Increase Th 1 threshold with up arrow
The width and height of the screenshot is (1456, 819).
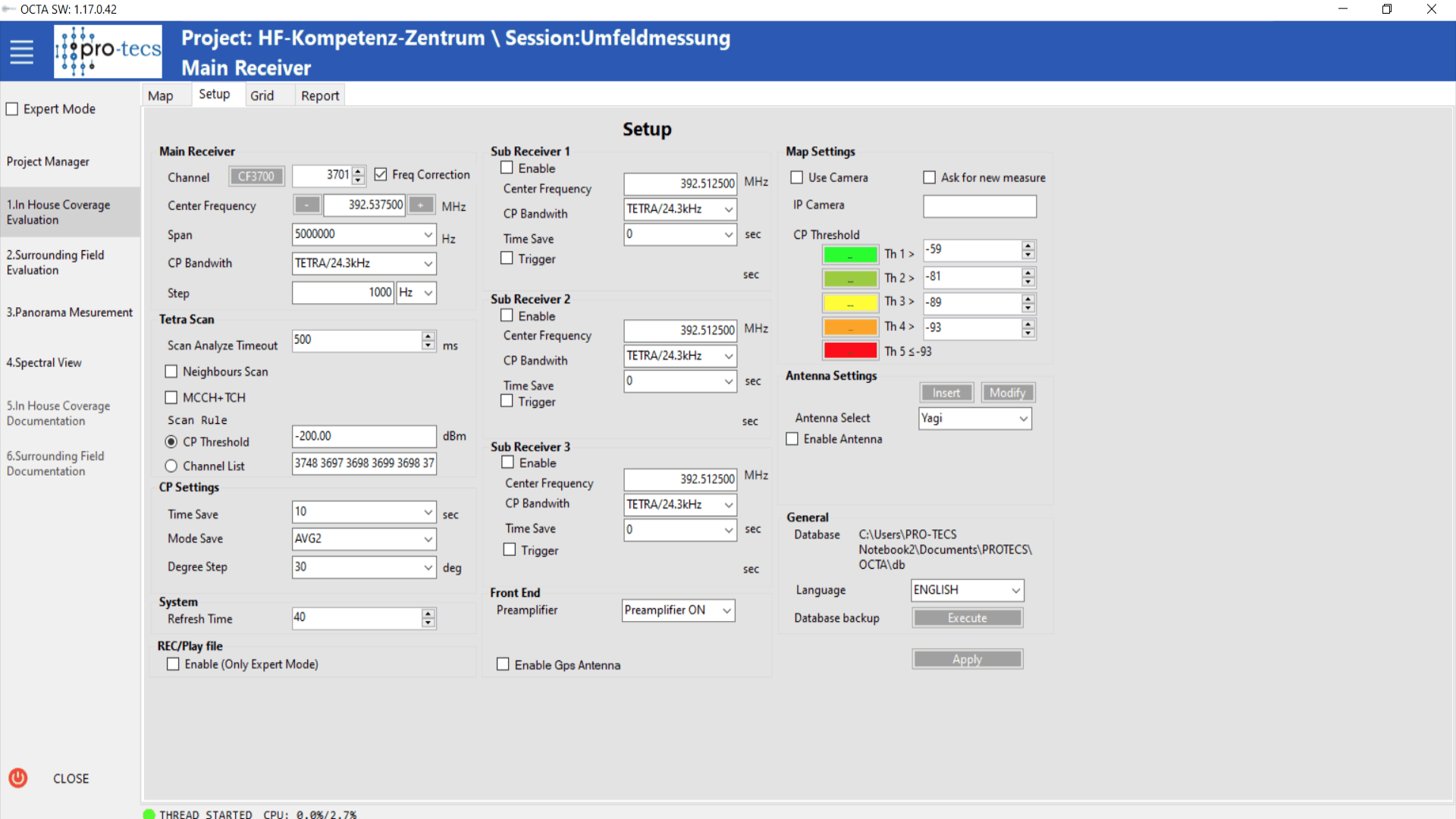(x=1028, y=246)
